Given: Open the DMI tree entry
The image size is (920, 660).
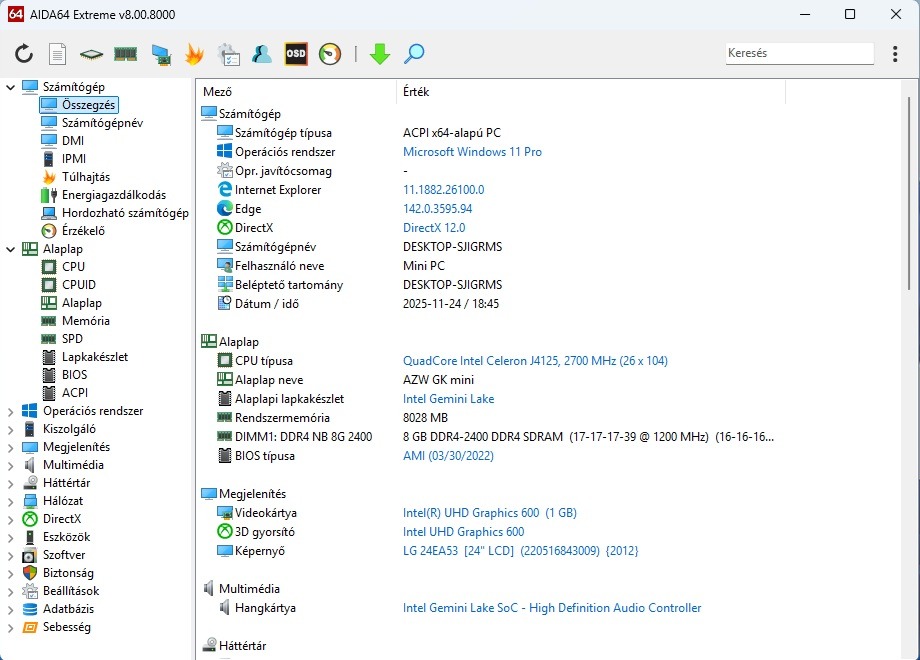Looking at the screenshot, I should pyautogui.click(x=63, y=141).
